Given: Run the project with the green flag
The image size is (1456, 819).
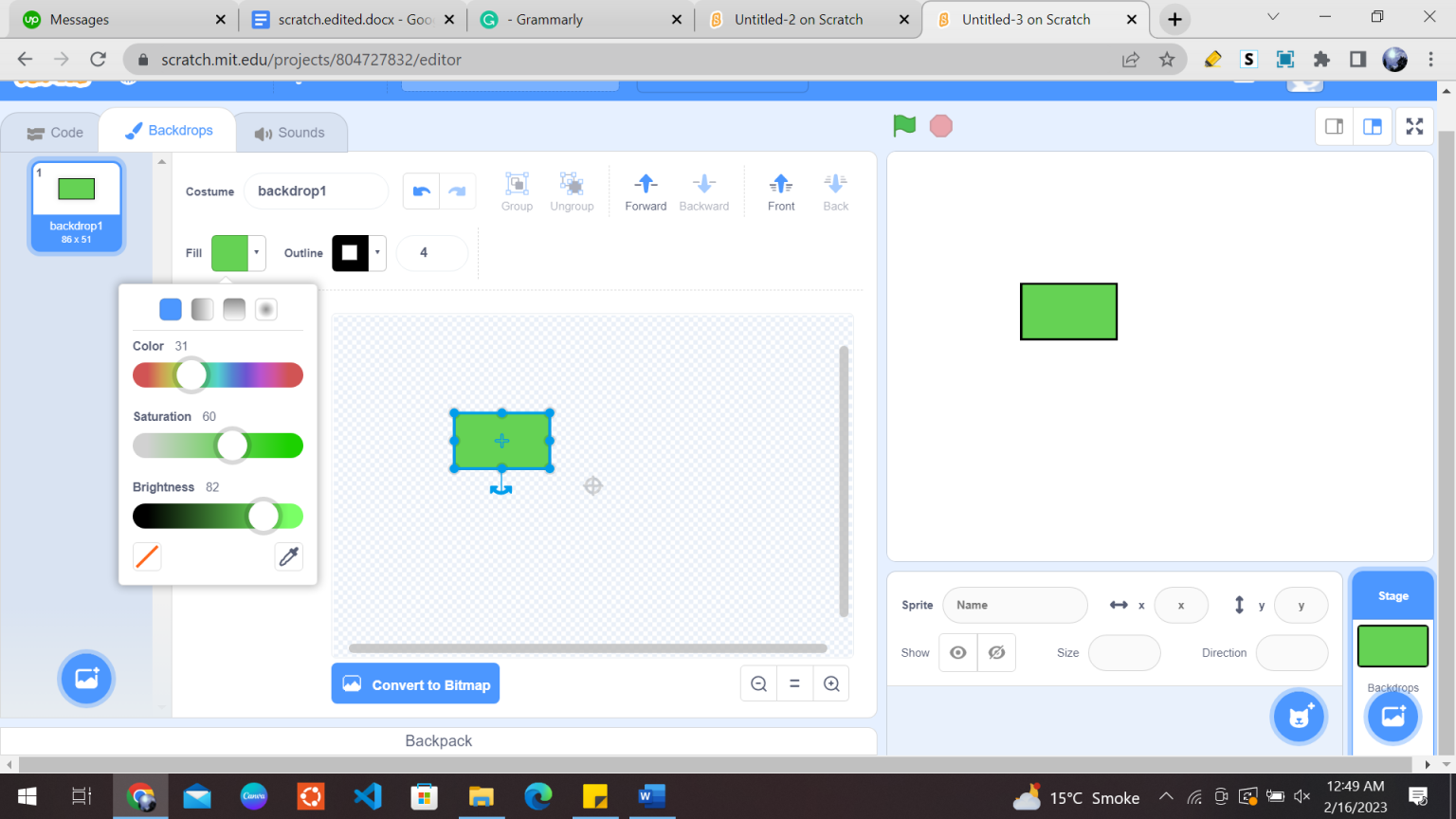Looking at the screenshot, I should 903,125.
